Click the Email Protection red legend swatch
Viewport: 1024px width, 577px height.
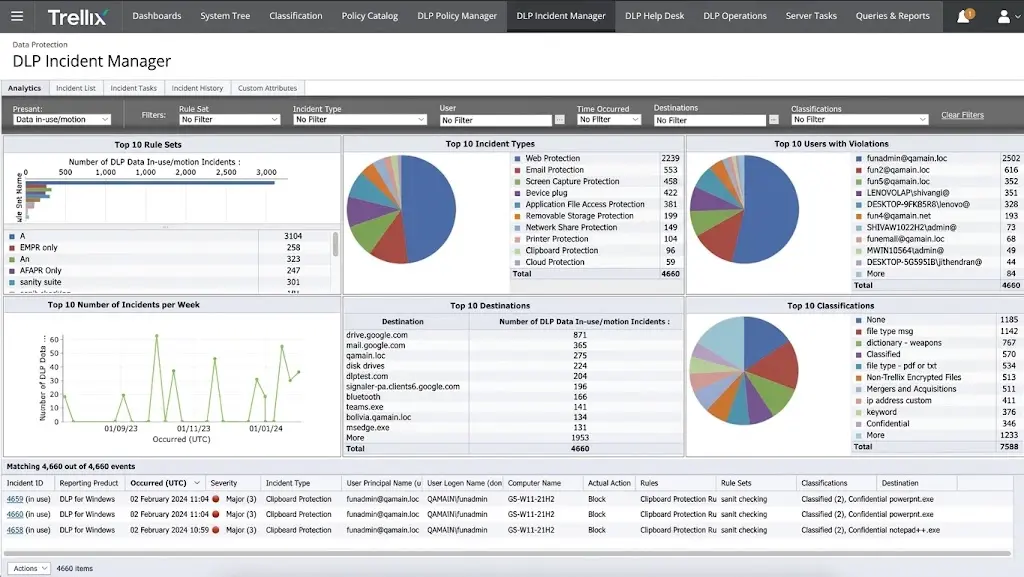[x=517, y=170]
